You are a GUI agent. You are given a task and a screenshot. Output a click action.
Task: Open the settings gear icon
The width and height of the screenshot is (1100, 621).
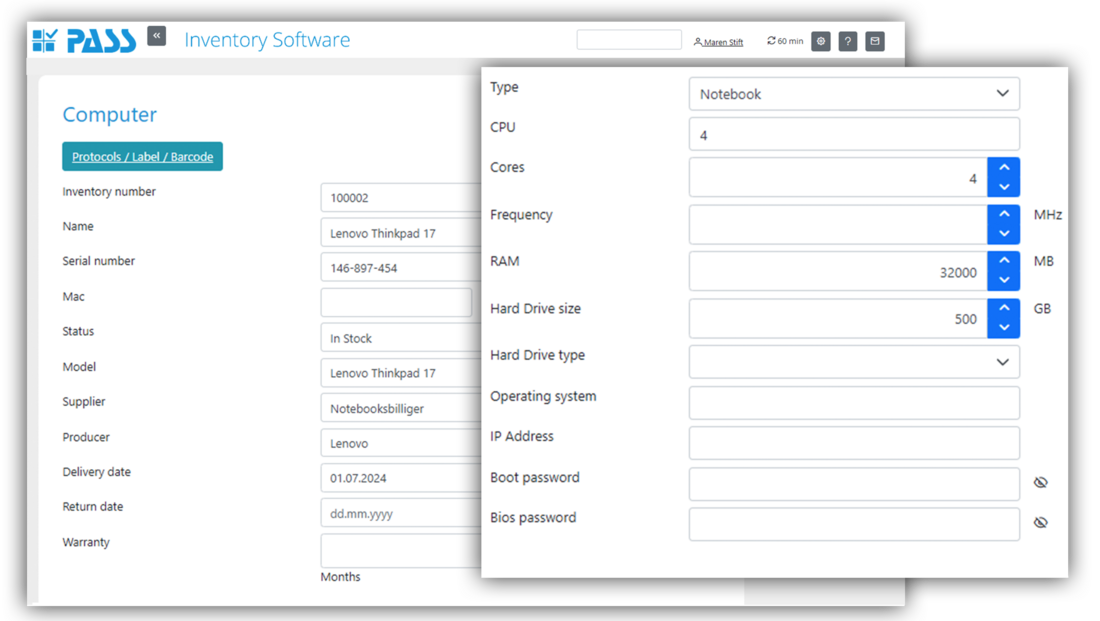tap(820, 40)
